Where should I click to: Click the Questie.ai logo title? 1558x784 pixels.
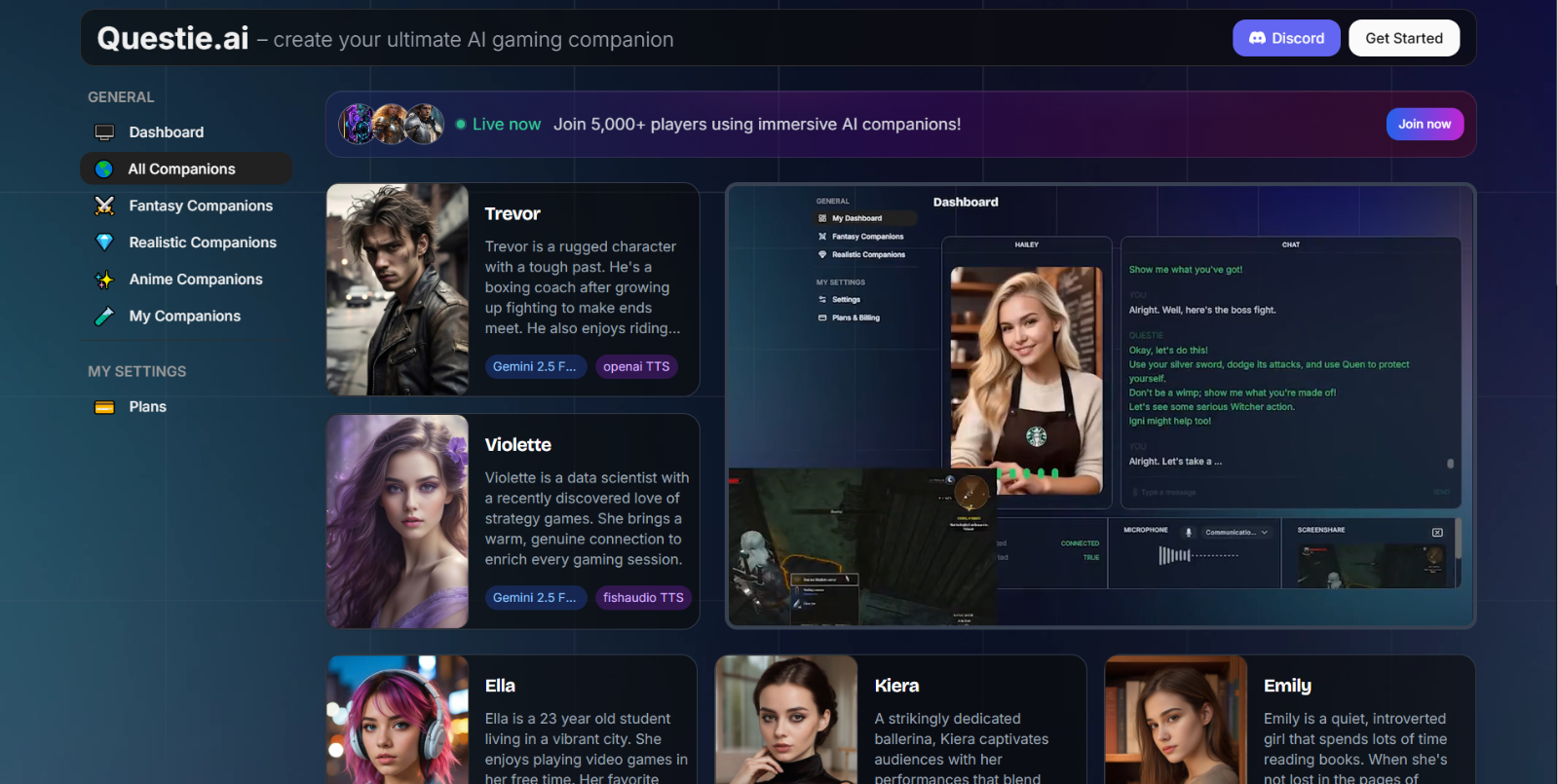[172, 38]
